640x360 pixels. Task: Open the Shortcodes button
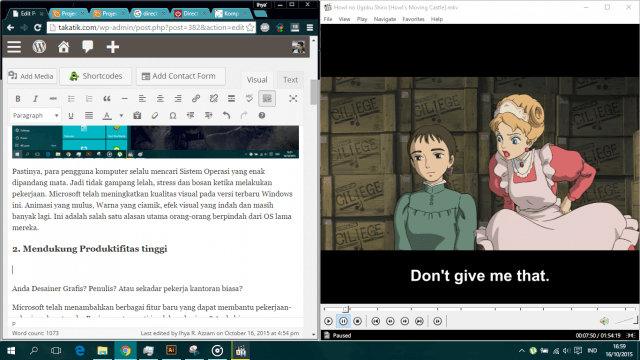[x=96, y=76]
